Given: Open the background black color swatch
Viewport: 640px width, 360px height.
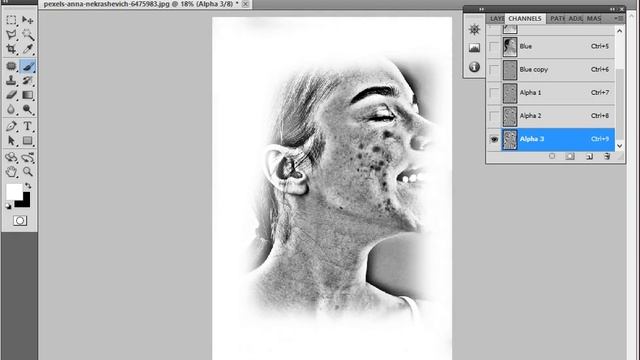Looking at the screenshot, I should point(25,202).
